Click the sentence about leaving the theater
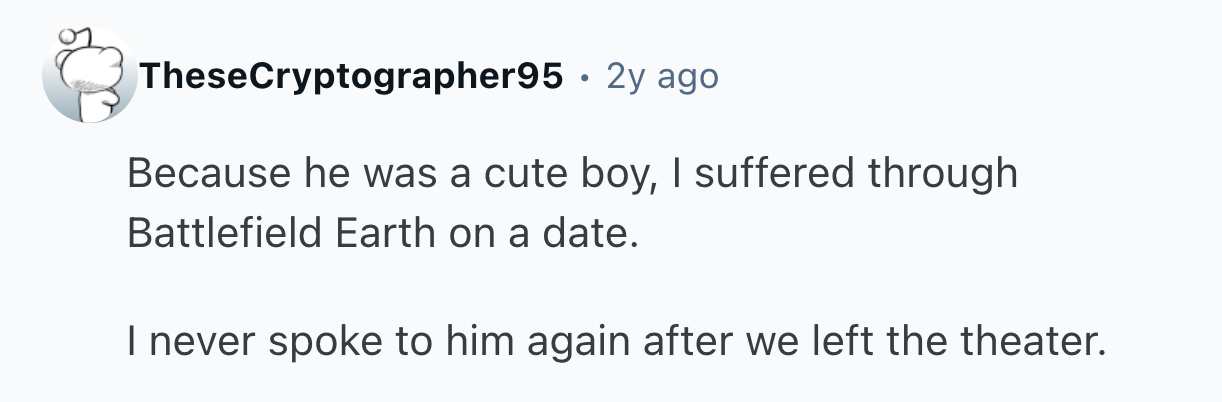This screenshot has width=1222, height=402. (617, 345)
